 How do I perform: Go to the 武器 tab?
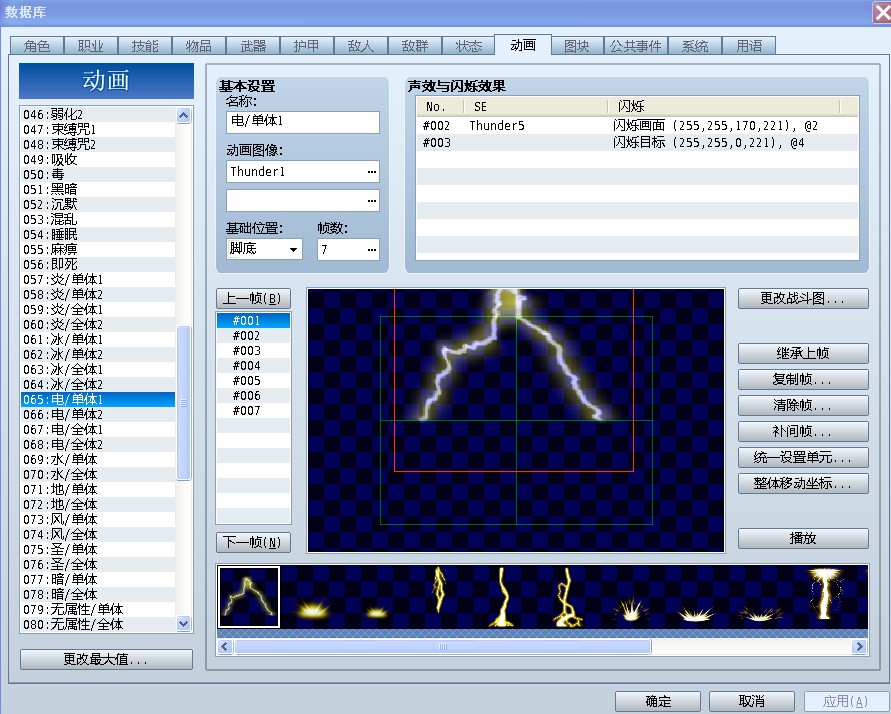point(253,46)
